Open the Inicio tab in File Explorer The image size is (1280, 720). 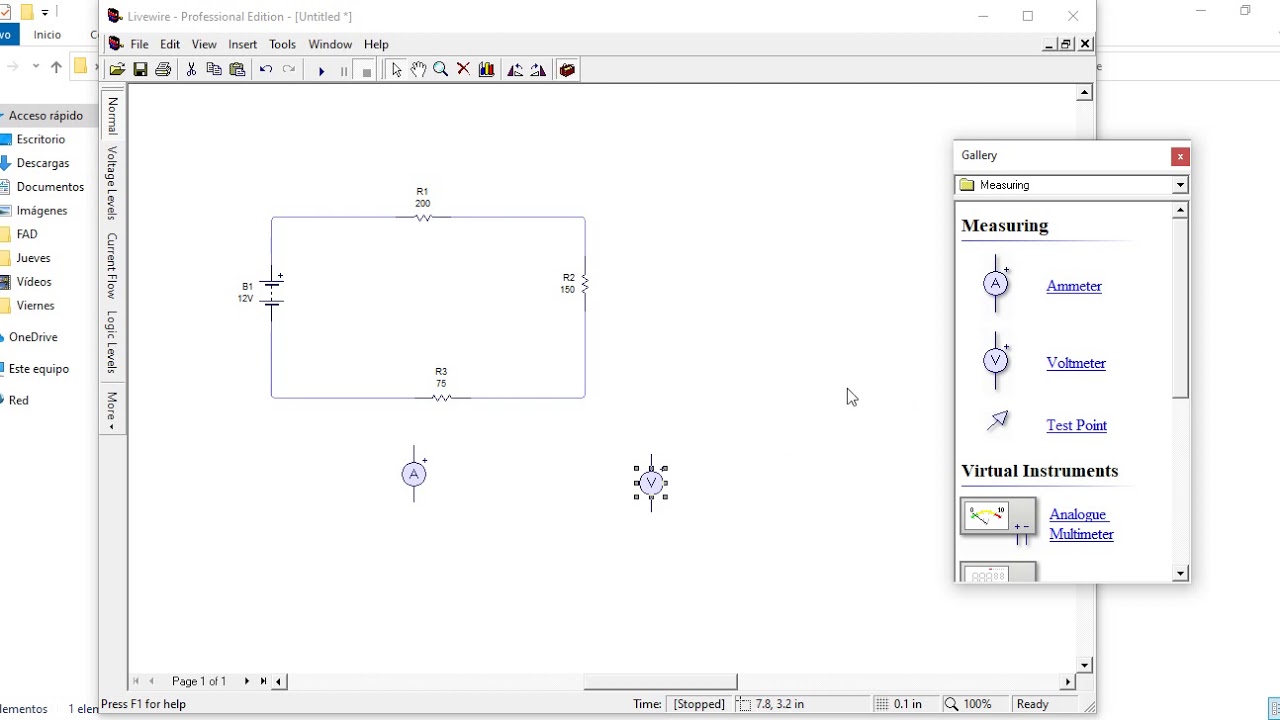[47, 35]
